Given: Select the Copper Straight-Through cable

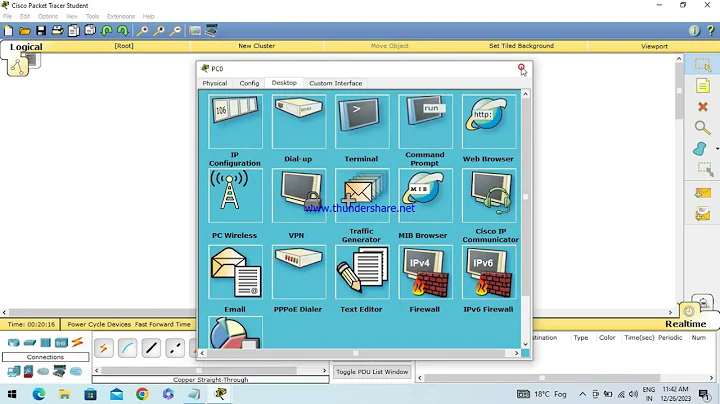Looking at the screenshot, I should pos(152,348).
